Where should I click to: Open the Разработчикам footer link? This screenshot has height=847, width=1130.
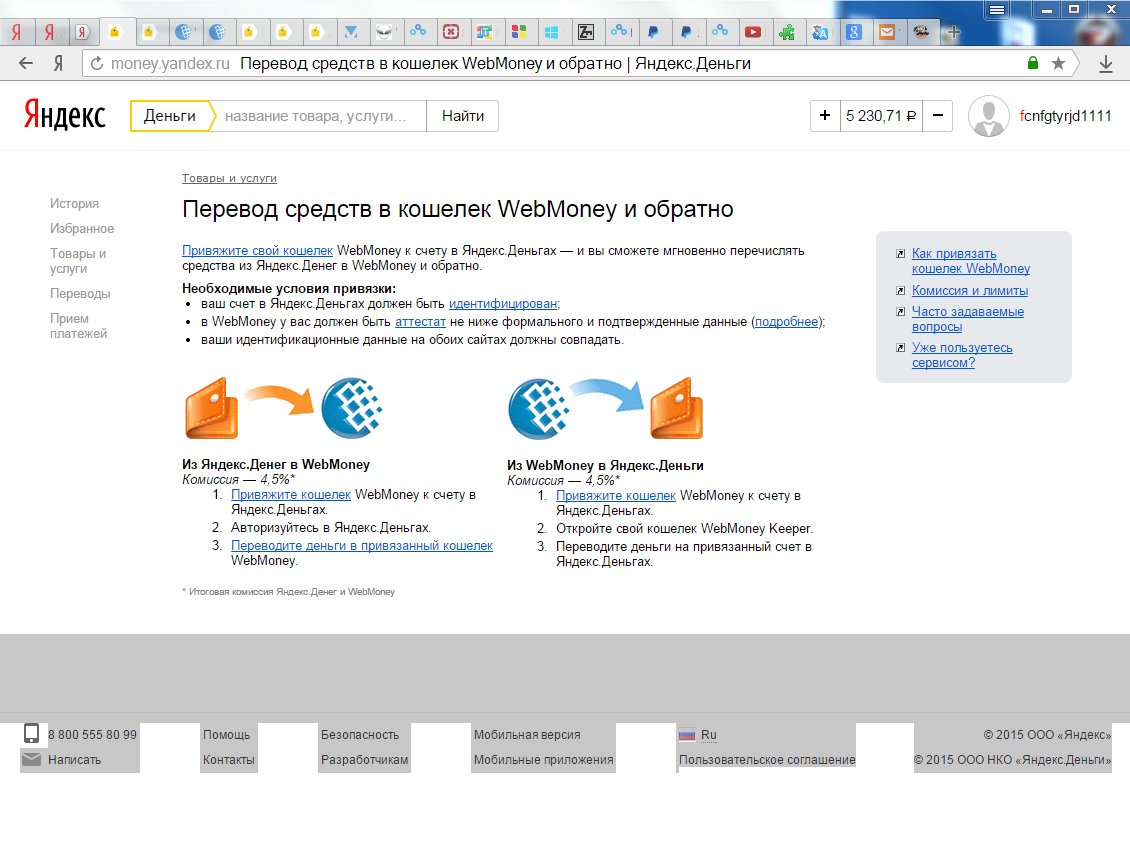(x=365, y=759)
